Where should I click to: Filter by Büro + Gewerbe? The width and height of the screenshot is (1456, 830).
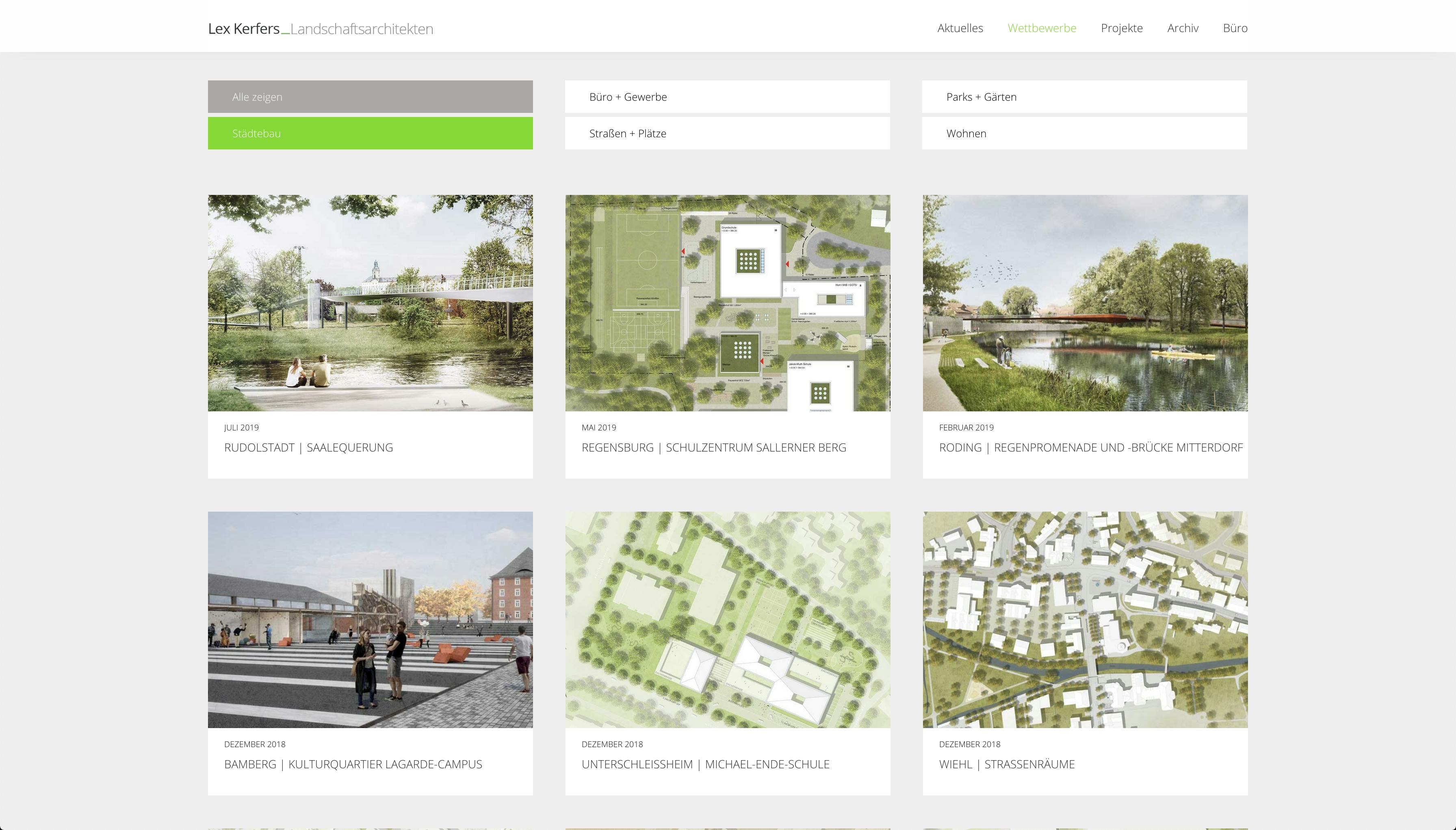point(727,96)
